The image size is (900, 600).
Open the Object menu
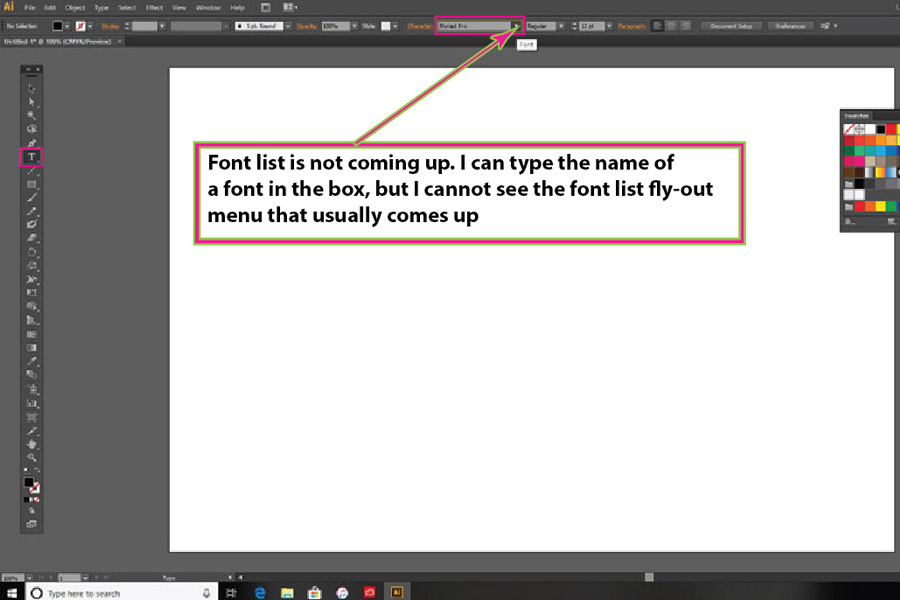(75, 7)
